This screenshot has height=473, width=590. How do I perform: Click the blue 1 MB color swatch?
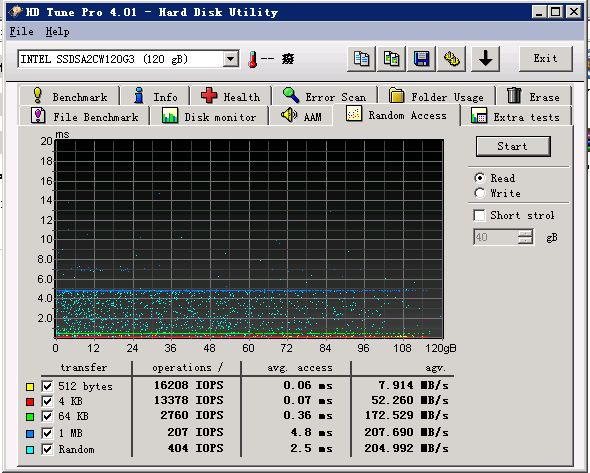pyautogui.click(x=30, y=433)
